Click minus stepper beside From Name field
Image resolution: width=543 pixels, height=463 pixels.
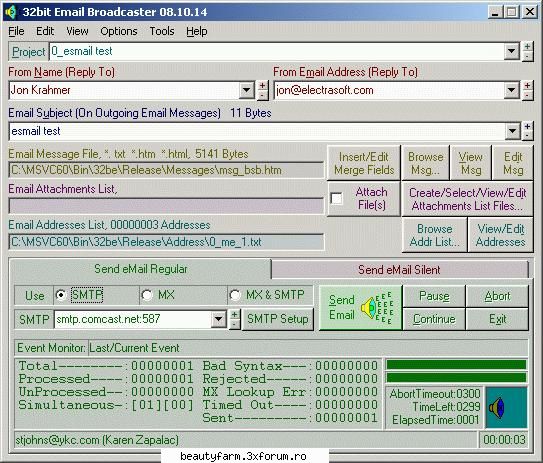point(262,95)
